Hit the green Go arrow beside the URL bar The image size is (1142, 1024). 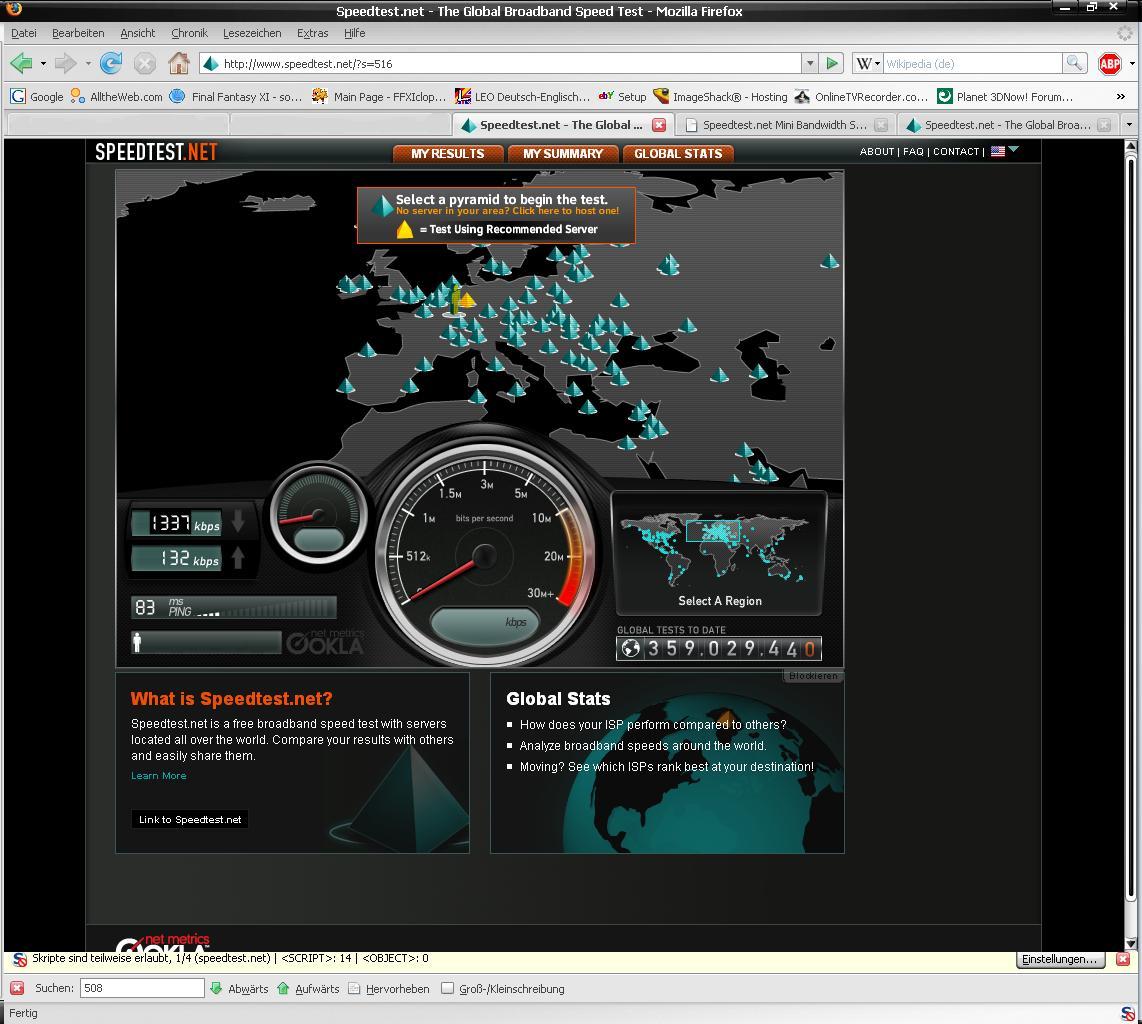[x=832, y=63]
